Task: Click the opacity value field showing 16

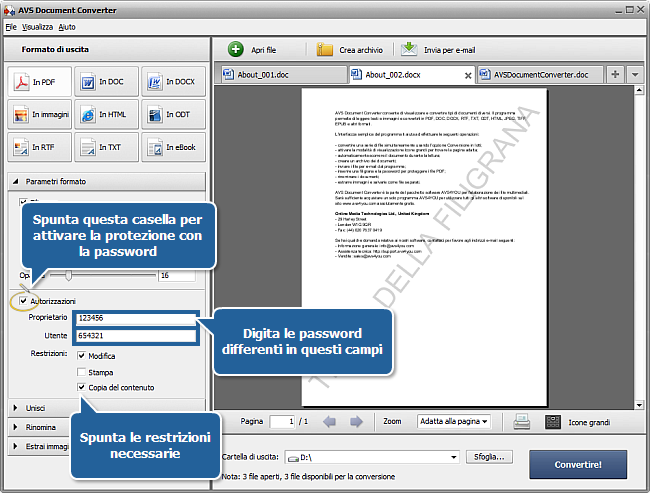Action: 177,275
